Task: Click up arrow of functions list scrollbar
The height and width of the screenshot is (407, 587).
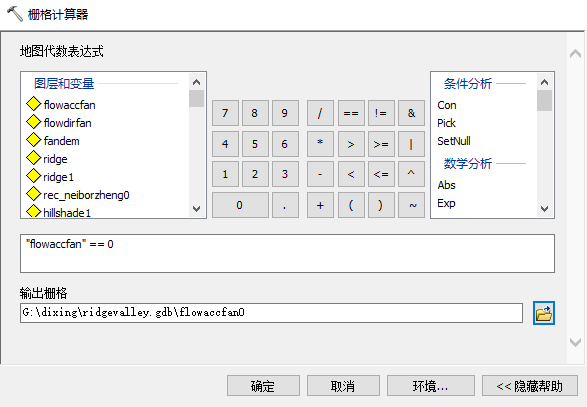Action: click(x=544, y=82)
